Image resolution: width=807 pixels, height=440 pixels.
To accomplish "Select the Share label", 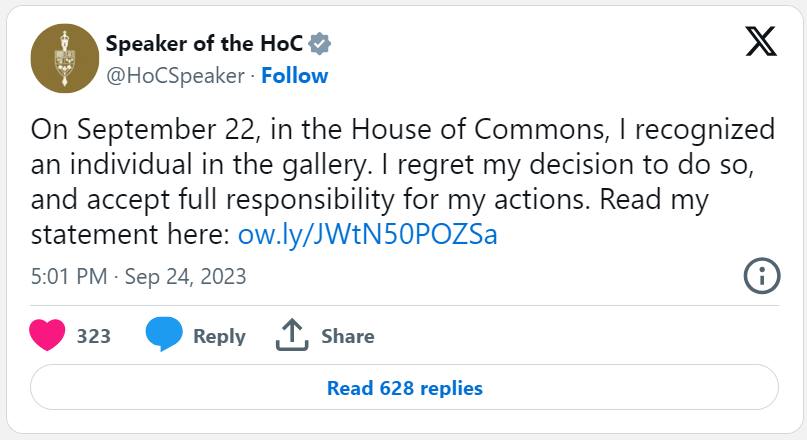I will [x=348, y=336].
